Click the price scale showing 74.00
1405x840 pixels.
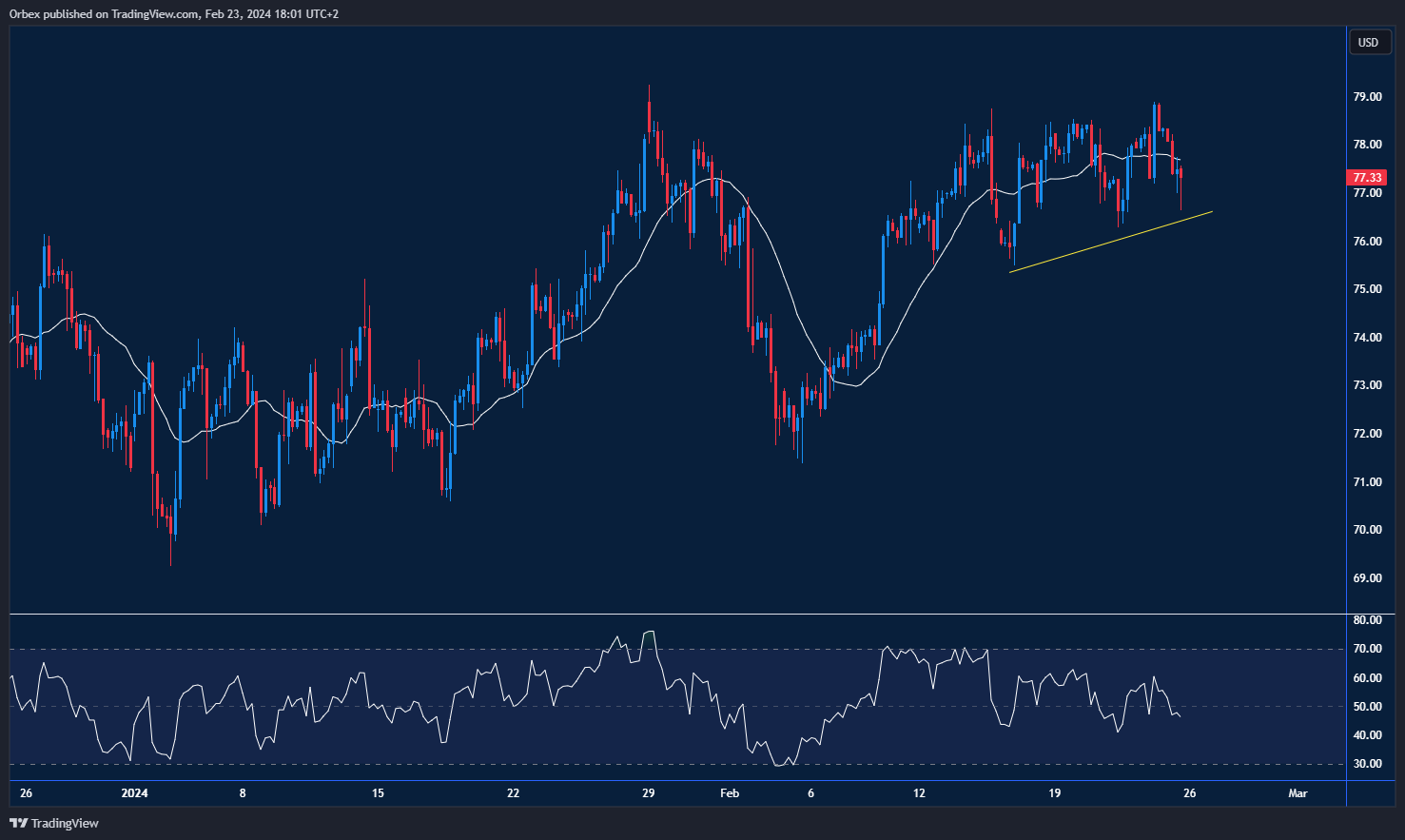coord(1369,337)
